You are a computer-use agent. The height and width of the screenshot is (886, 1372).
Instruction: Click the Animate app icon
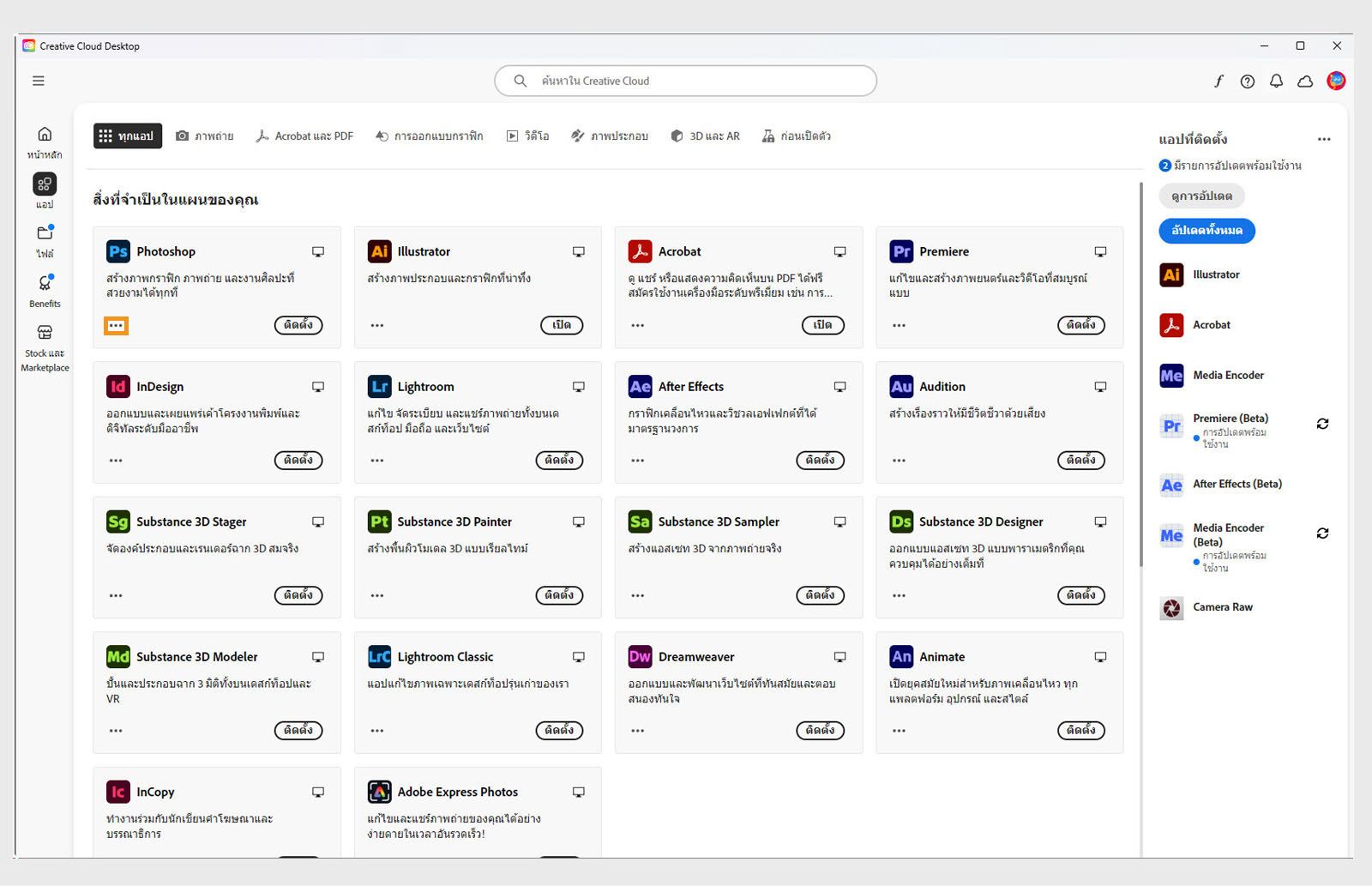click(901, 657)
